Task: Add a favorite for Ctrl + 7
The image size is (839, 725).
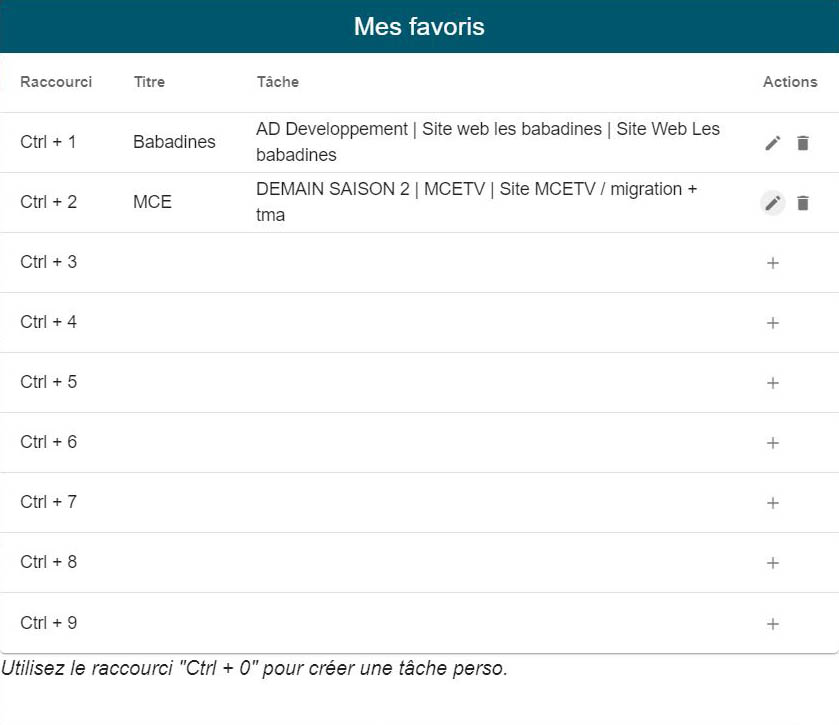Action: pyautogui.click(x=772, y=503)
